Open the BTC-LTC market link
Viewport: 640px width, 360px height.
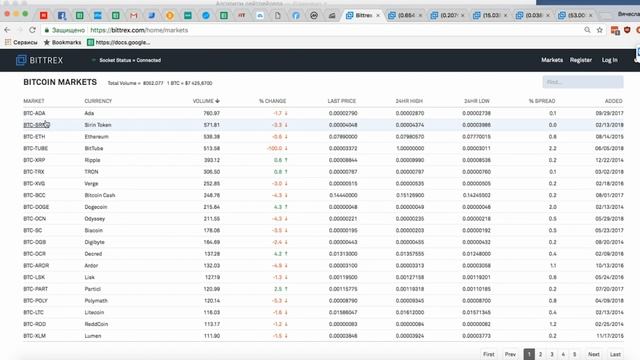coord(33,312)
